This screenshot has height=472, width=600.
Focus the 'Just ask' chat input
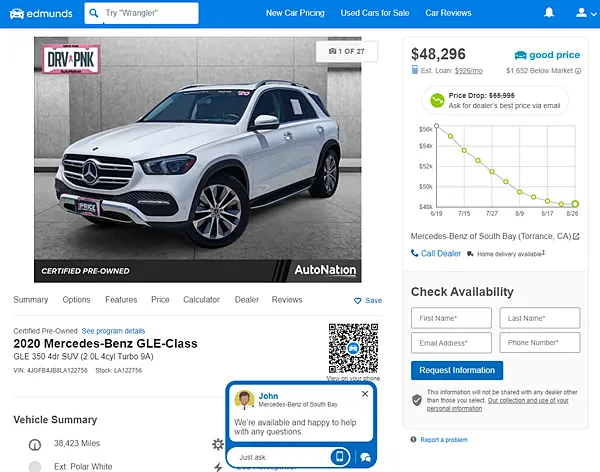pos(279,457)
